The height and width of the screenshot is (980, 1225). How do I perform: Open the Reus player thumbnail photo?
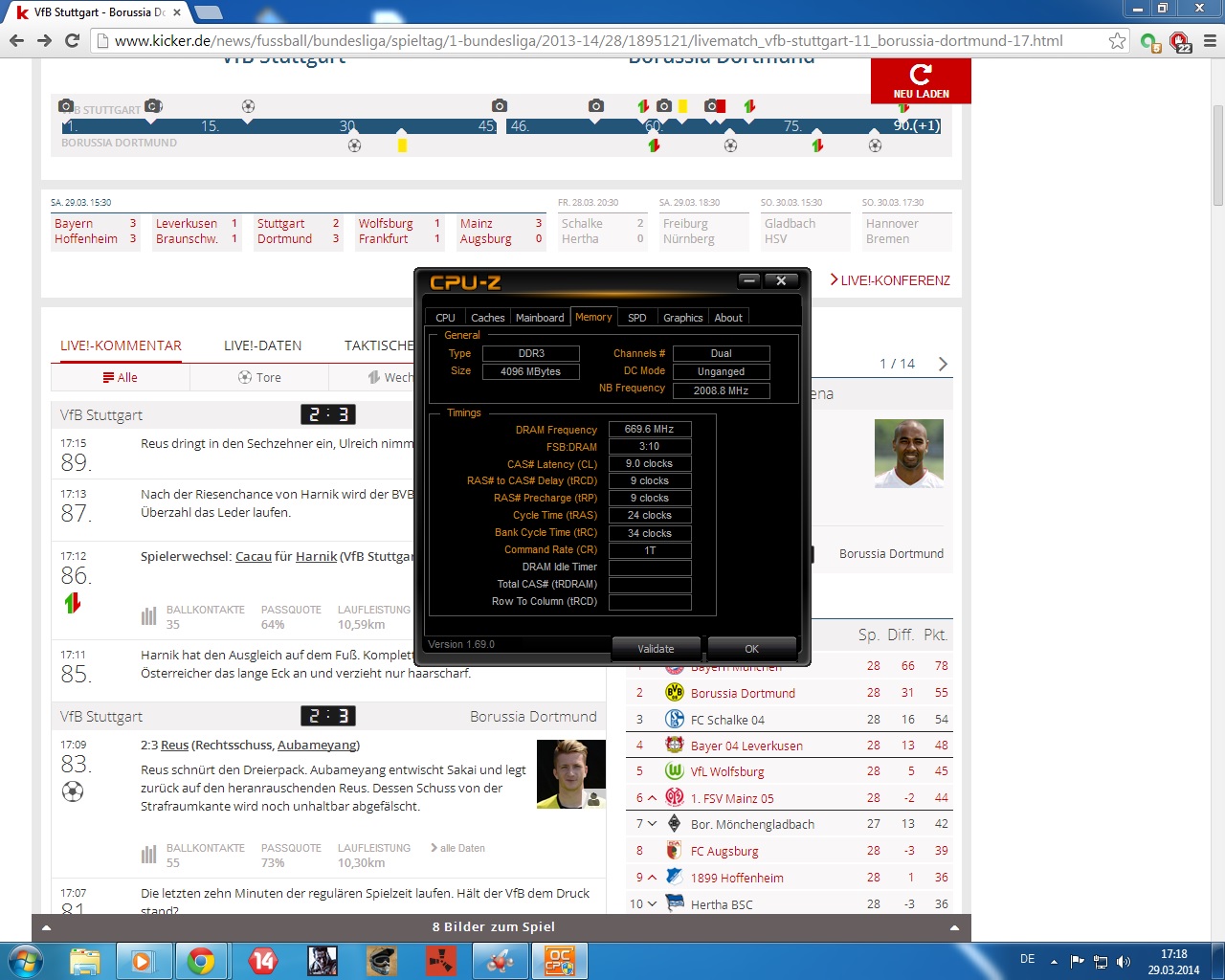[570, 774]
